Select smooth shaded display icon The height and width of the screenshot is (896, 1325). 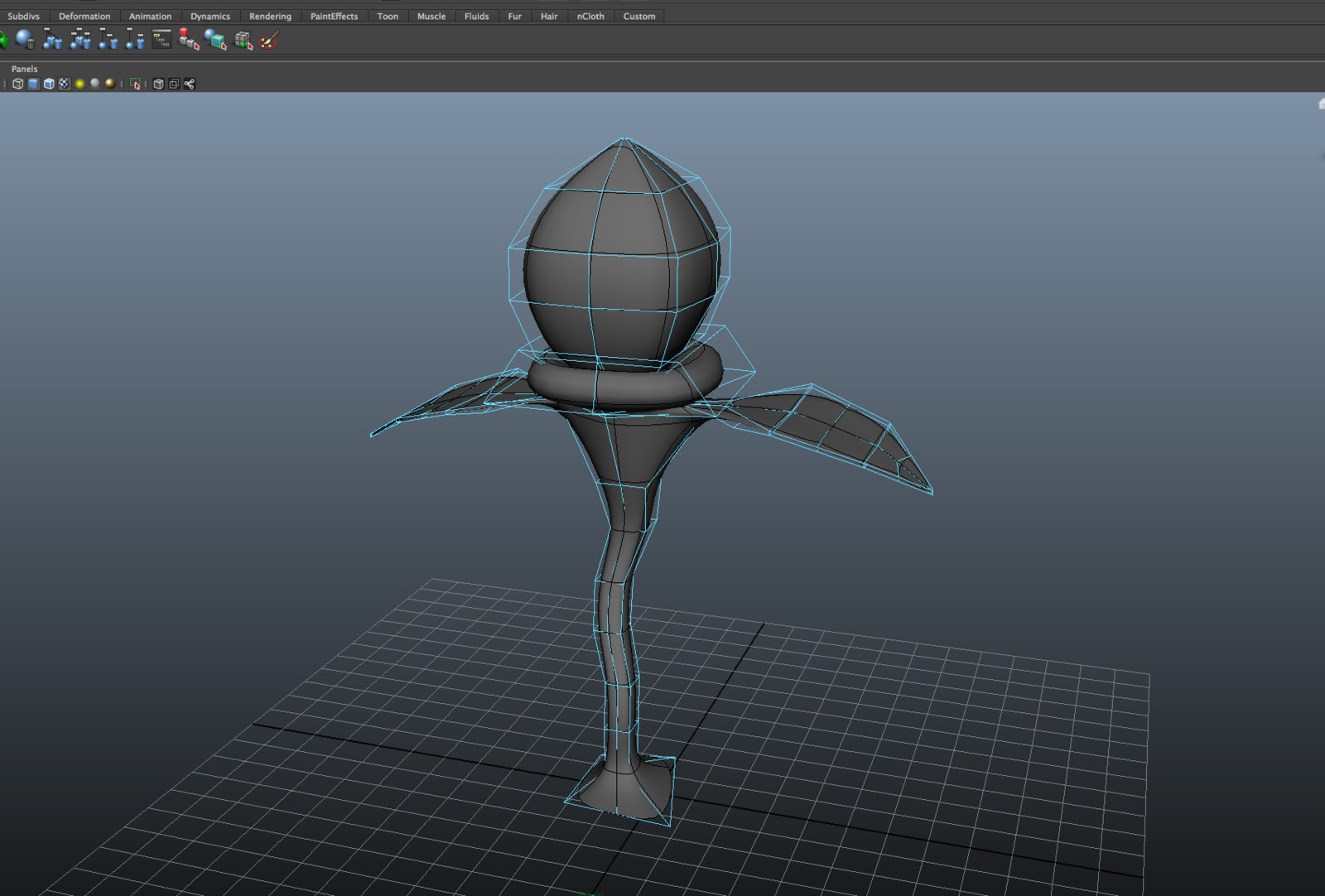33,84
